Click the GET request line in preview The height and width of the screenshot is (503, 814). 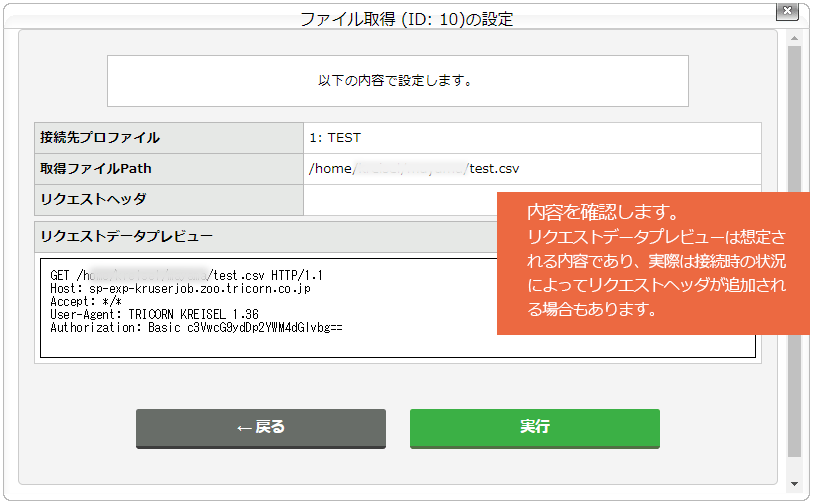[x=186, y=275]
